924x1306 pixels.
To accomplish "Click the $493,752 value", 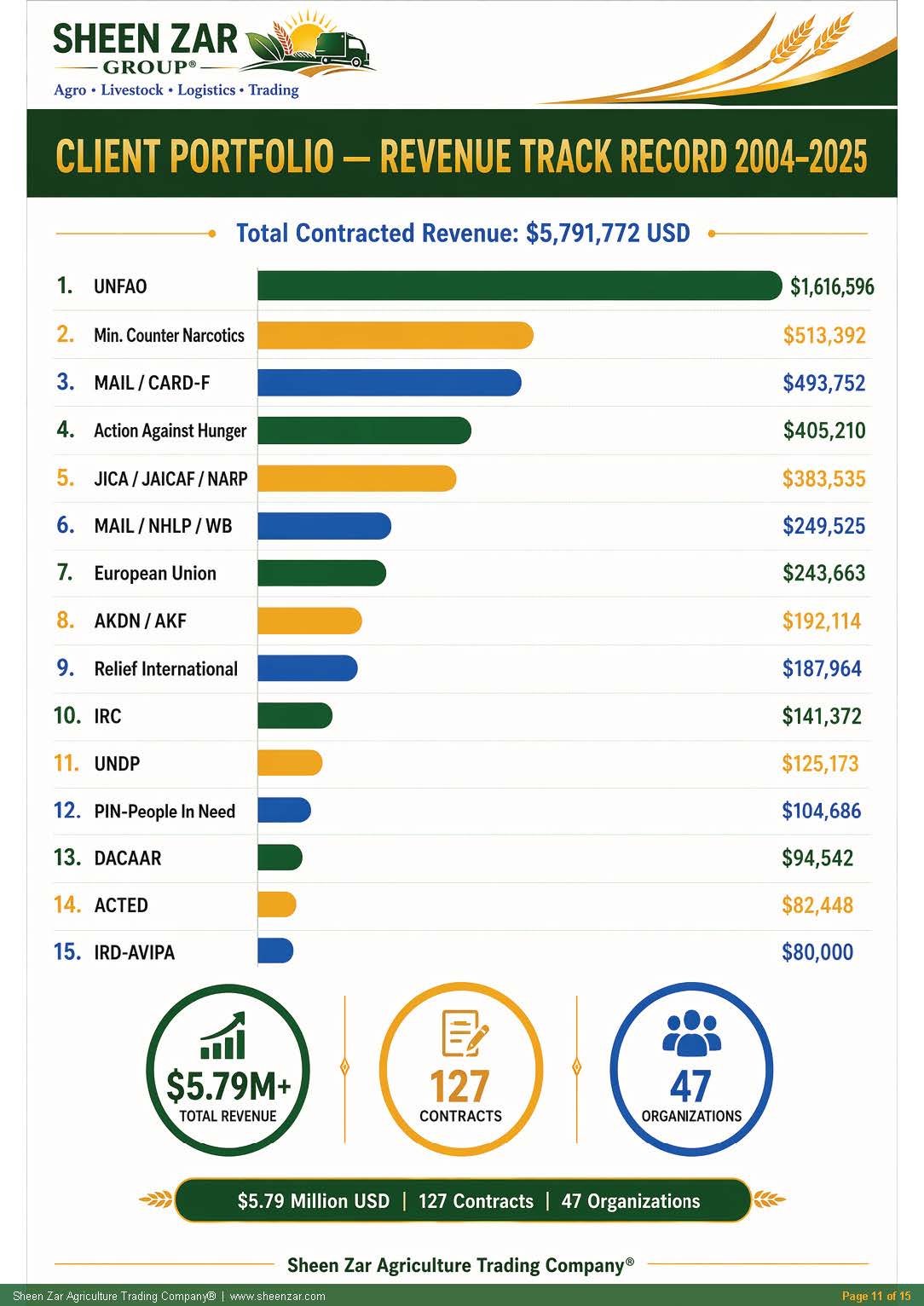I will pyautogui.click(x=824, y=383).
